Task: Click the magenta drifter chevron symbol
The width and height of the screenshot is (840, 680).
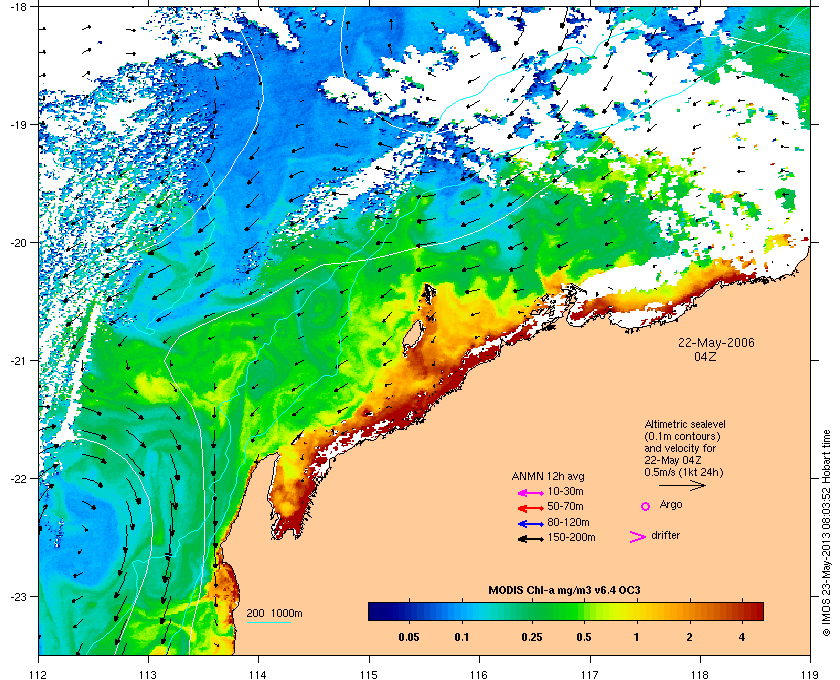Action: (x=638, y=537)
